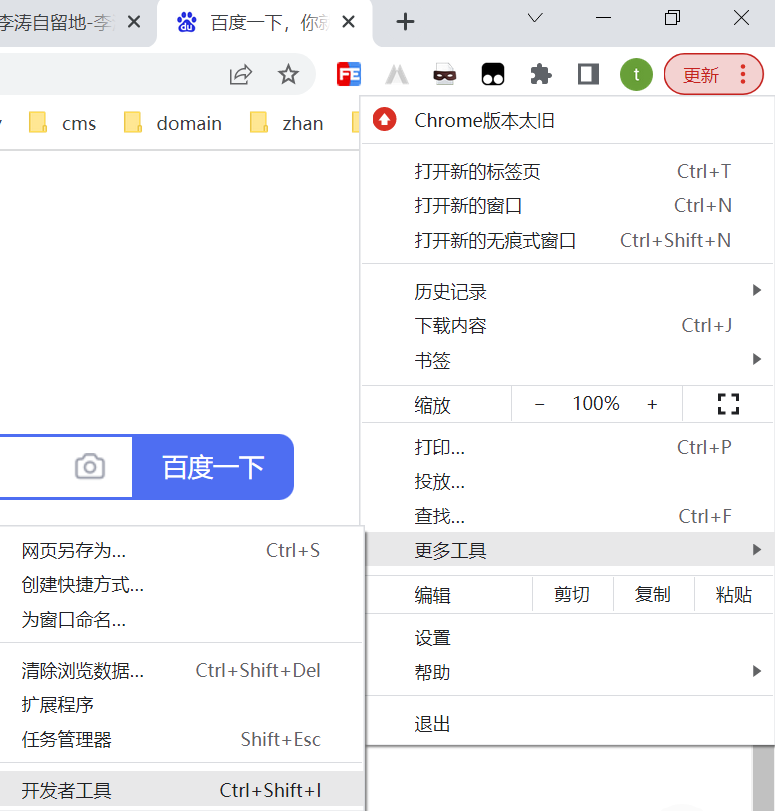Screen dimensions: 775x811
Task: Click the Baidu paw tab favicon
Action: point(186,22)
